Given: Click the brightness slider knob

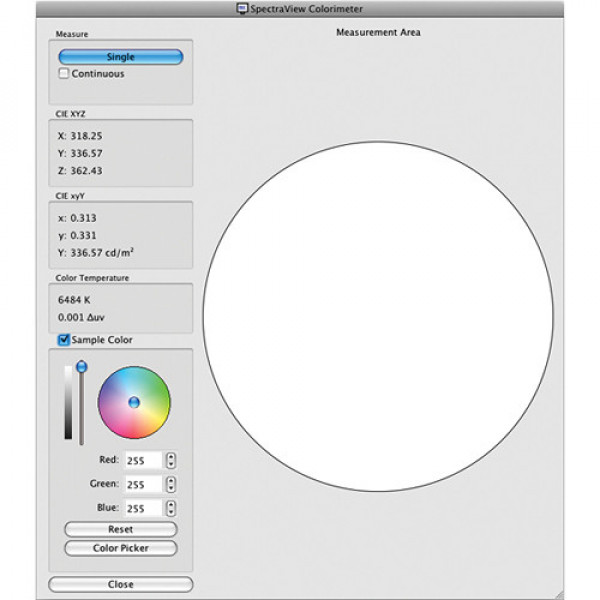Looking at the screenshot, I should tap(82, 367).
